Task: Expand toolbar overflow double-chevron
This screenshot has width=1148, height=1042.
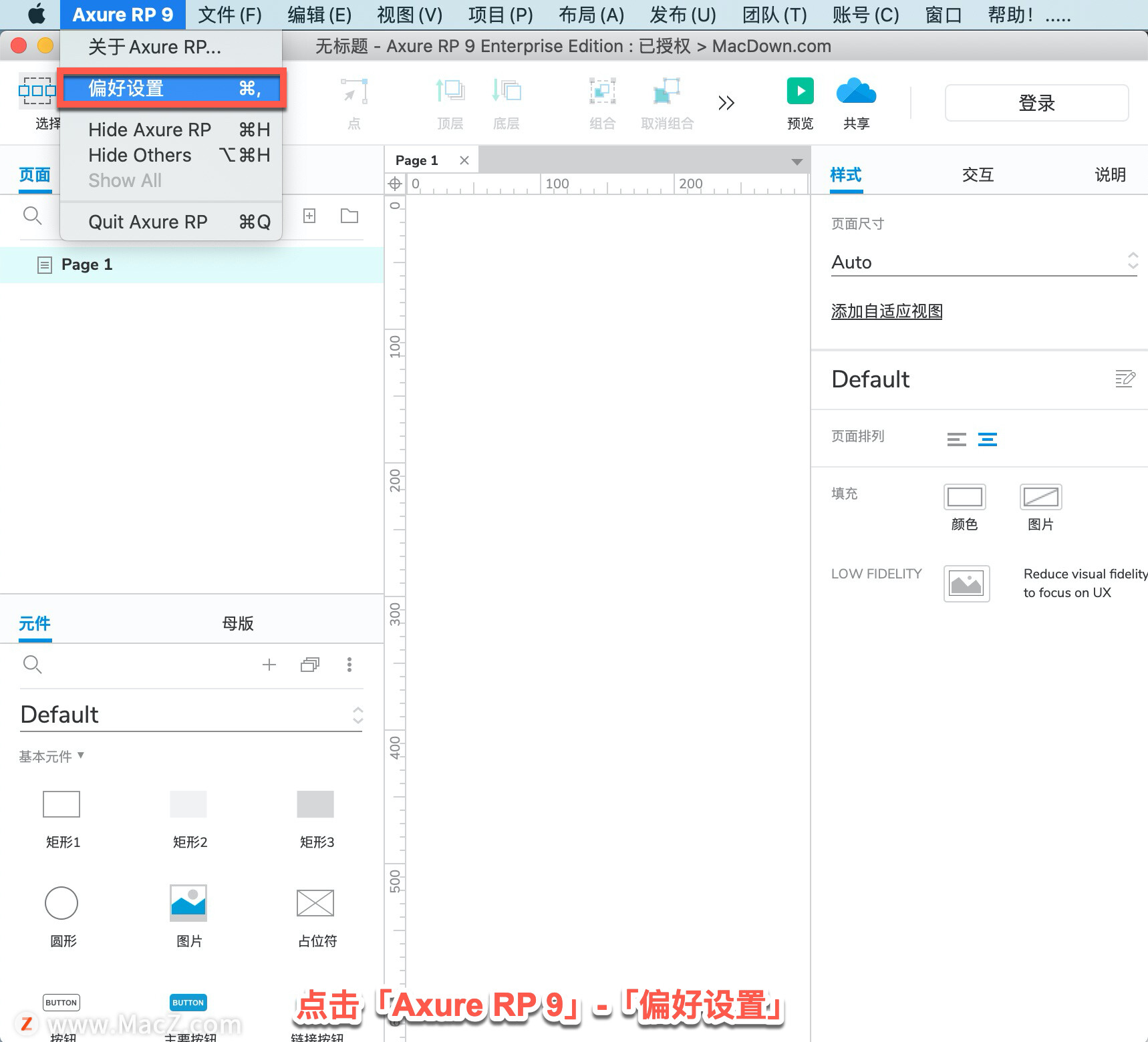Action: point(726,103)
